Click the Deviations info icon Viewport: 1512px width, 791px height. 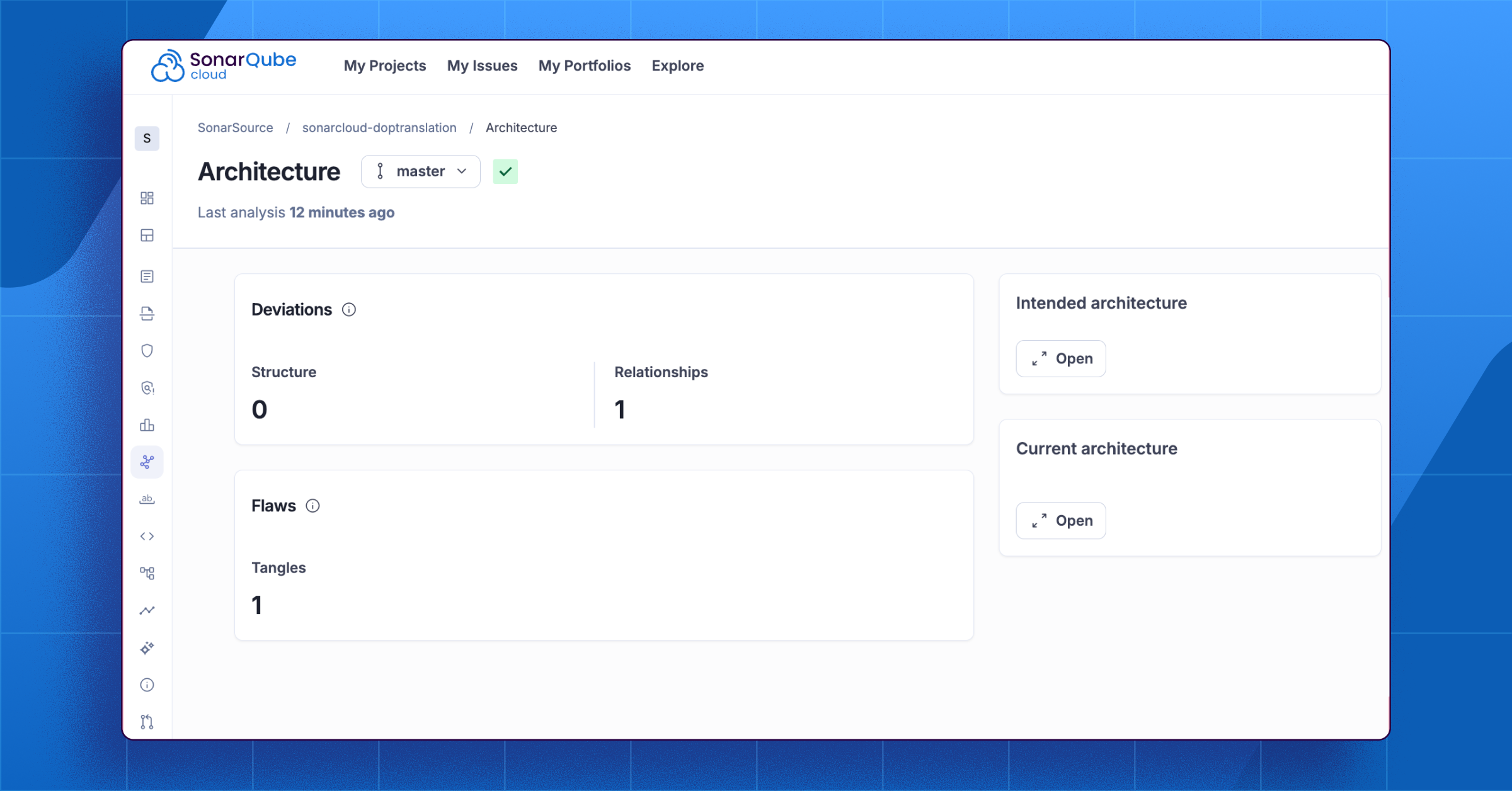(x=348, y=310)
